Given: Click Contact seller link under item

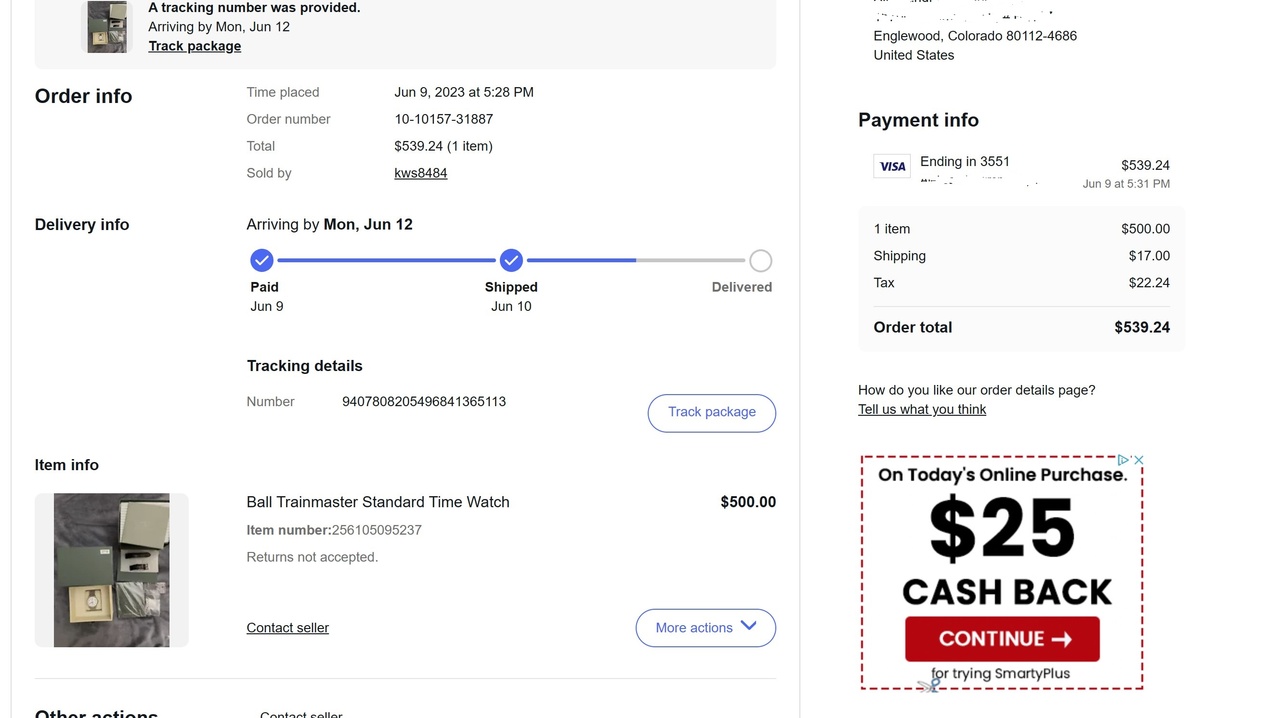Looking at the screenshot, I should [x=287, y=628].
